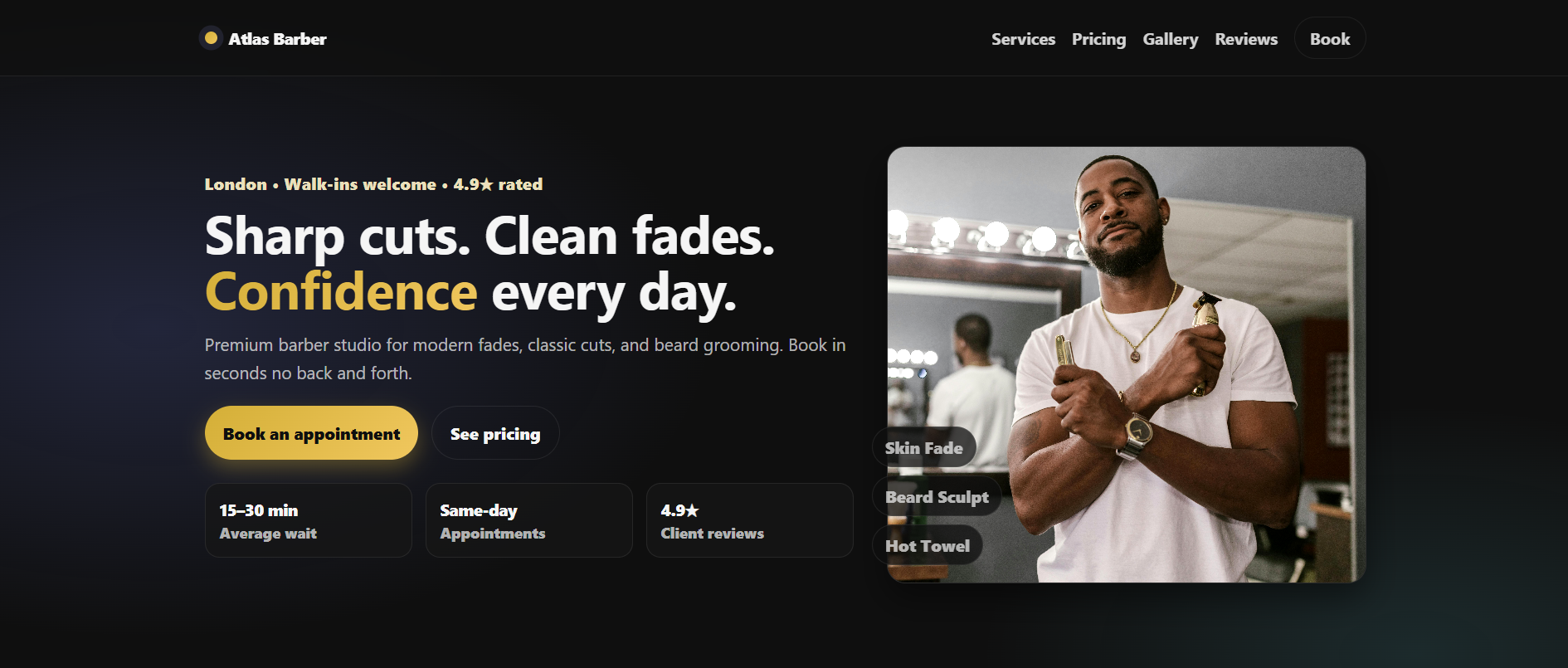1568x668 pixels.
Task: Click the gold dot logo icon
Action: tap(211, 38)
